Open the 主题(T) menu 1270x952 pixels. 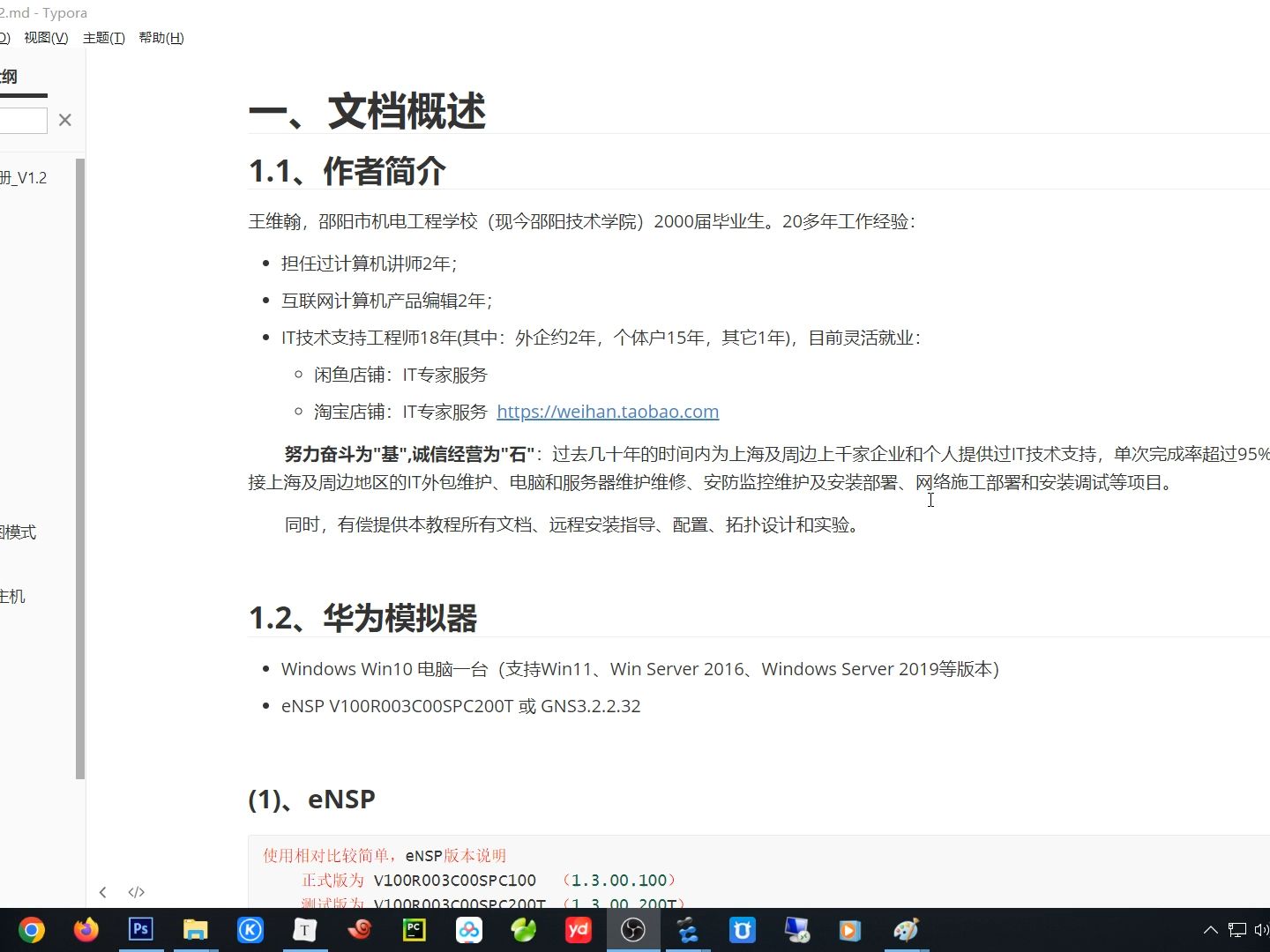click(x=103, y=38)
